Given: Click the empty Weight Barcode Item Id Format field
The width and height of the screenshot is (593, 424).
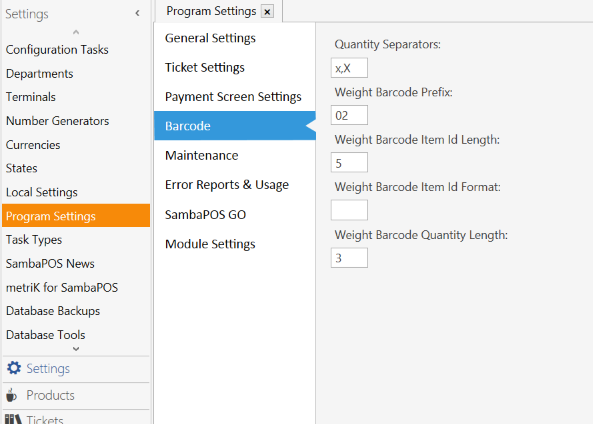Looking at the screenshot, I should pos(349,210).
